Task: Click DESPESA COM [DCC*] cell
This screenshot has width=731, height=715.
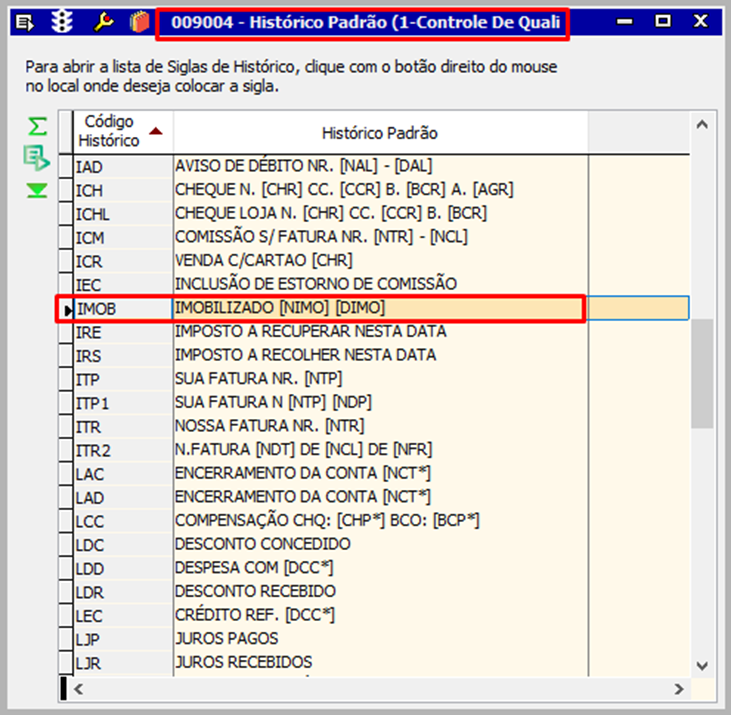Action: pos(380,568)
